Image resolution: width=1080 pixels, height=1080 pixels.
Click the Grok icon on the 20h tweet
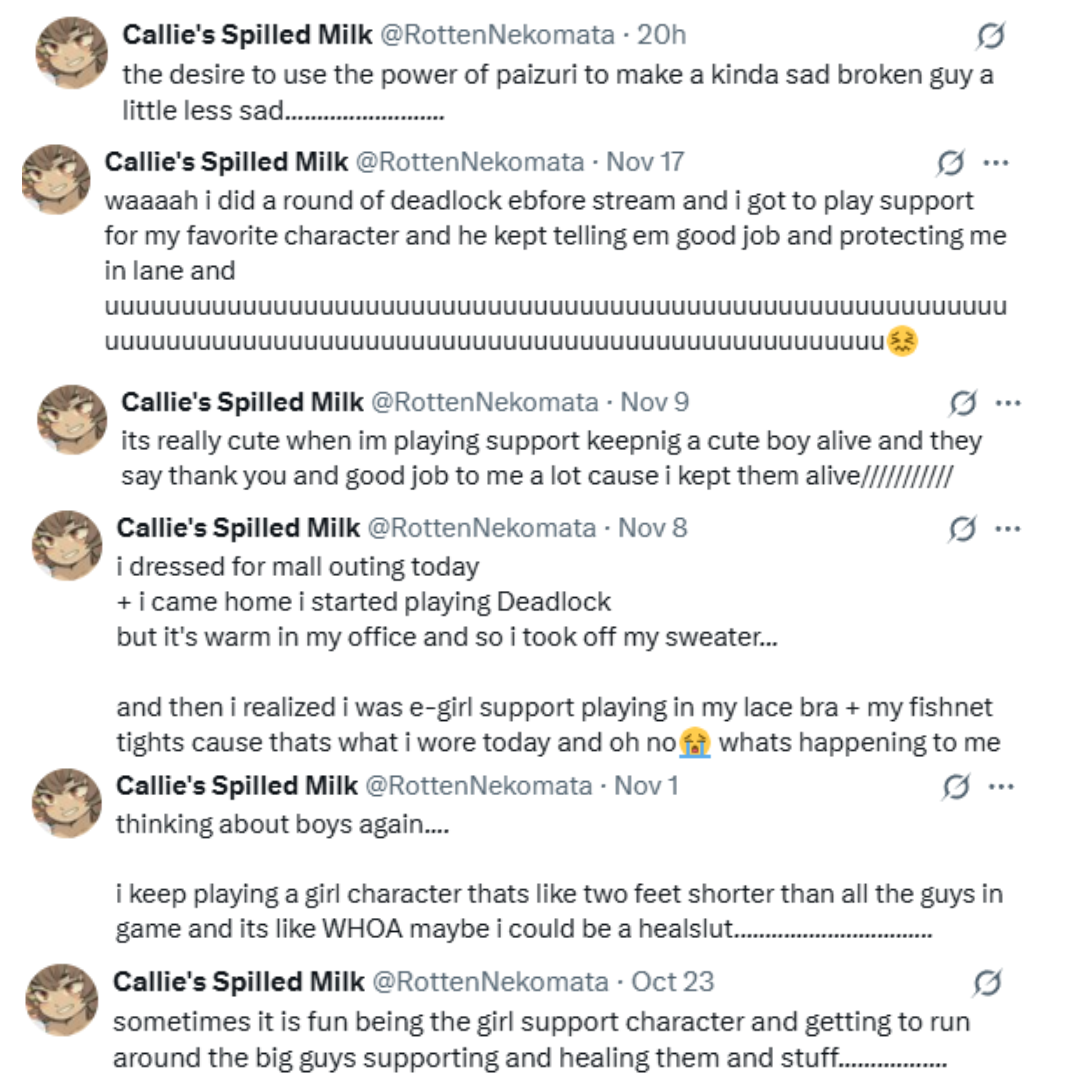pyautogui.click(x=990, y=37)
